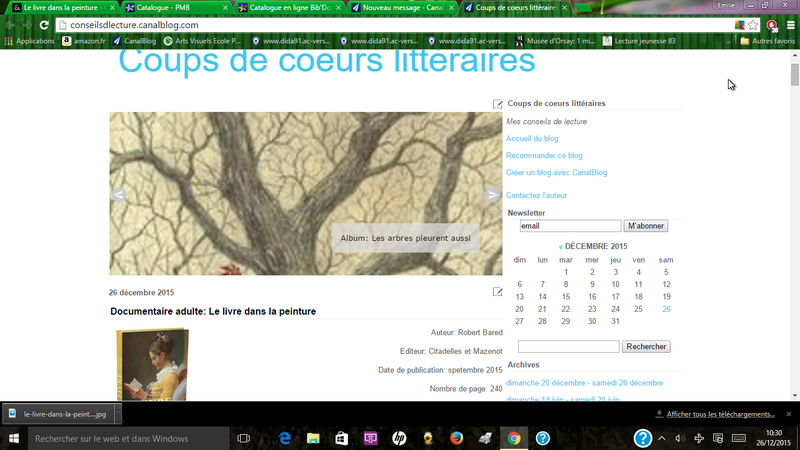Open the Musée d'Orsay bookmark

[x=555, y=41]
